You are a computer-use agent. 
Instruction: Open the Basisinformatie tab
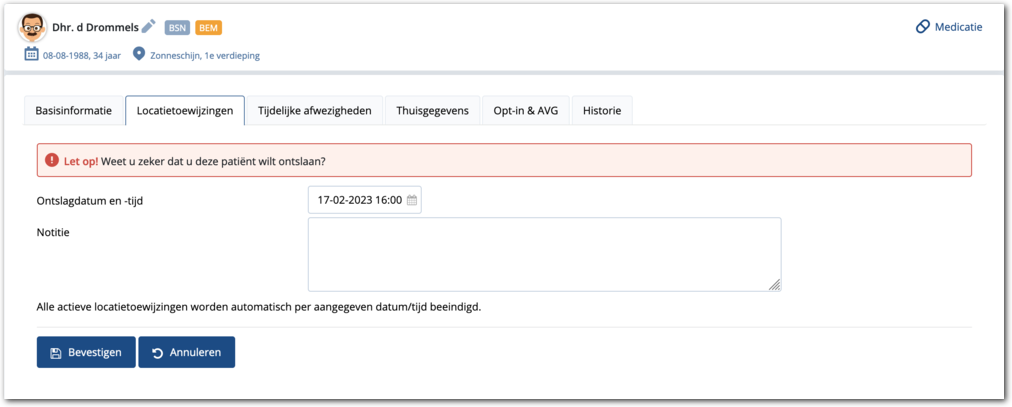[73, 111]
